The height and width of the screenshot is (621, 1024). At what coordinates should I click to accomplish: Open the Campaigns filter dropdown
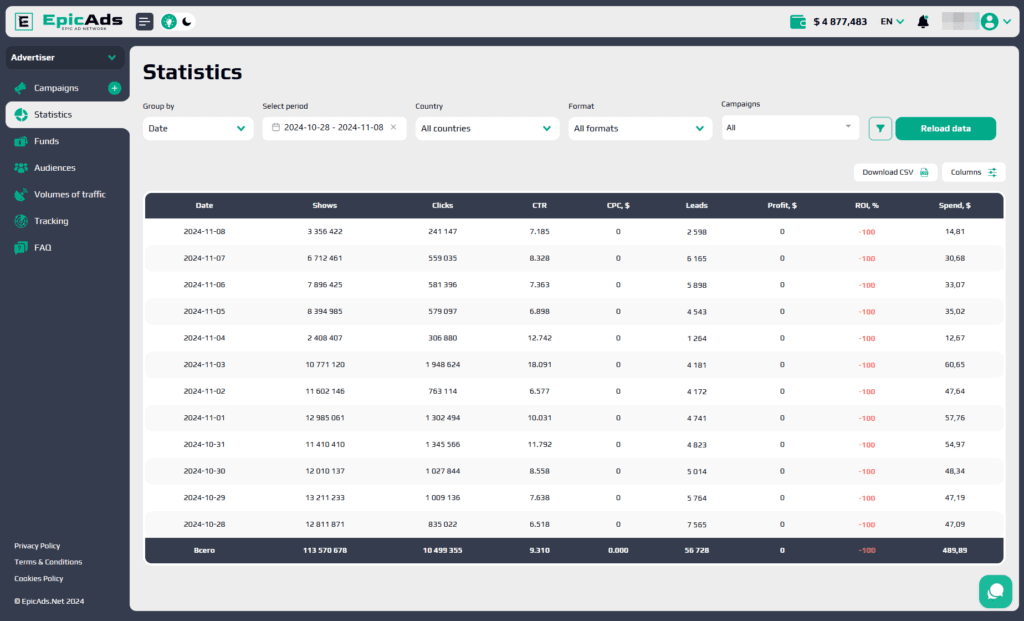(790, 127)
